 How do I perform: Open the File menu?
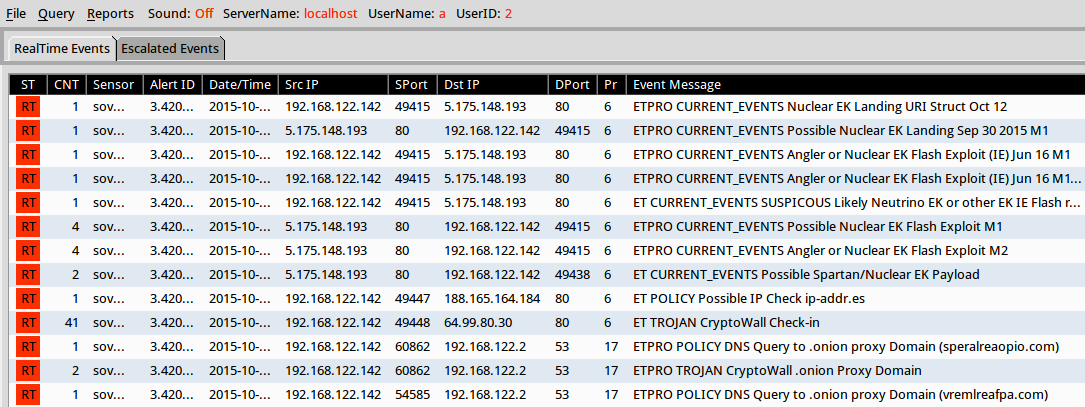click(x=16, y=14)
